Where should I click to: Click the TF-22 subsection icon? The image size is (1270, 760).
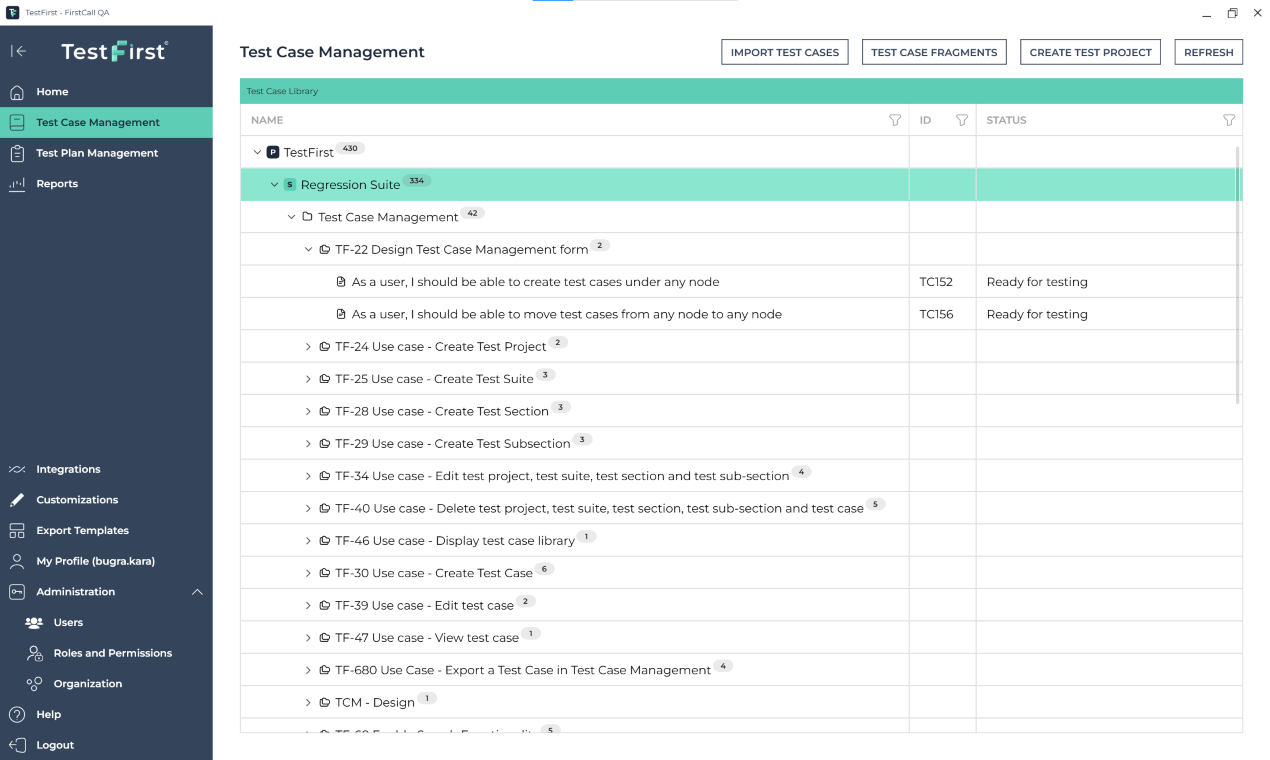(x=325, y=249)
